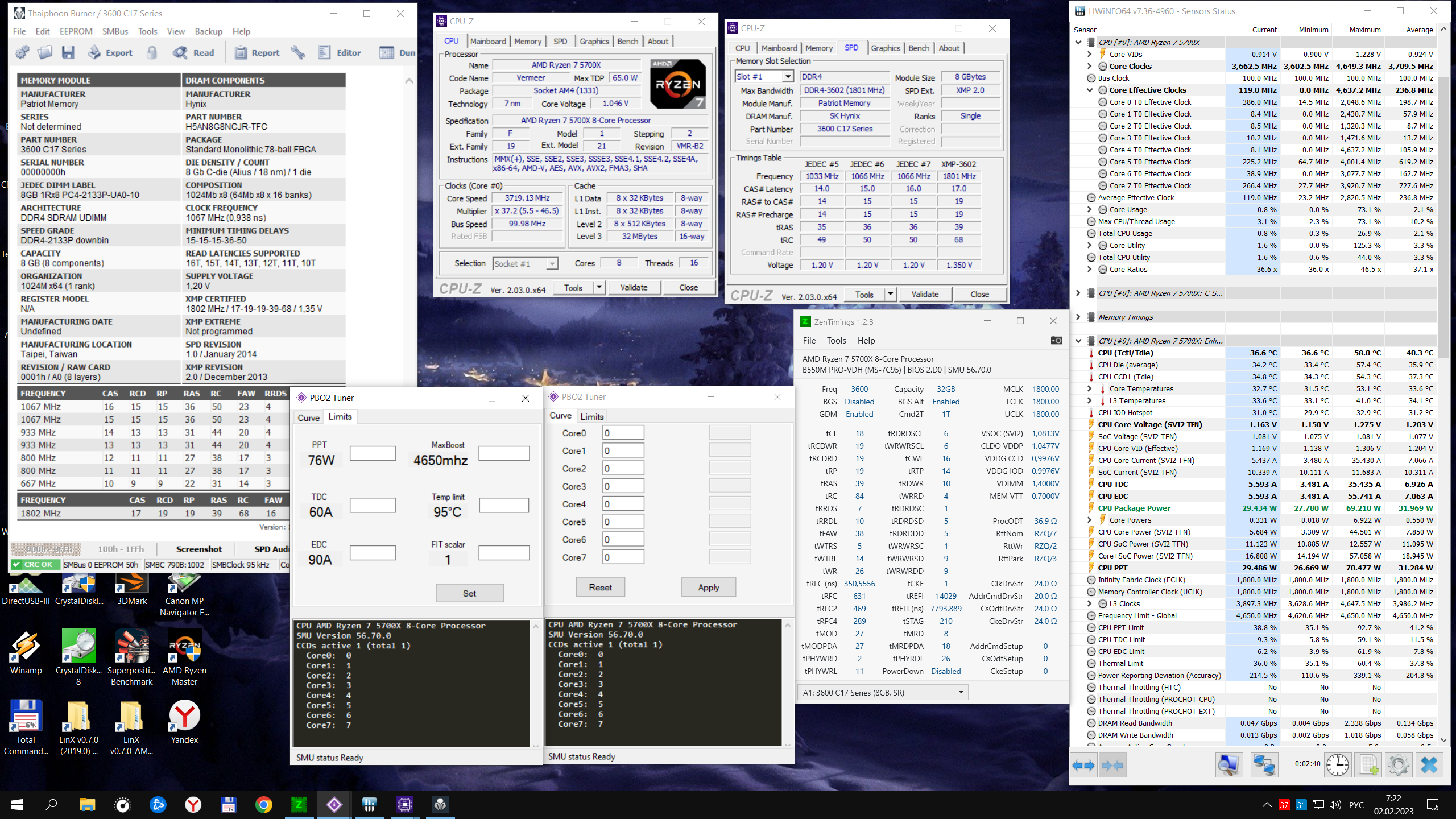Screen dimensions: 1456x819
Task: Click the HWiNFO logging start sheet icon
Action: tap(1368, 765)
